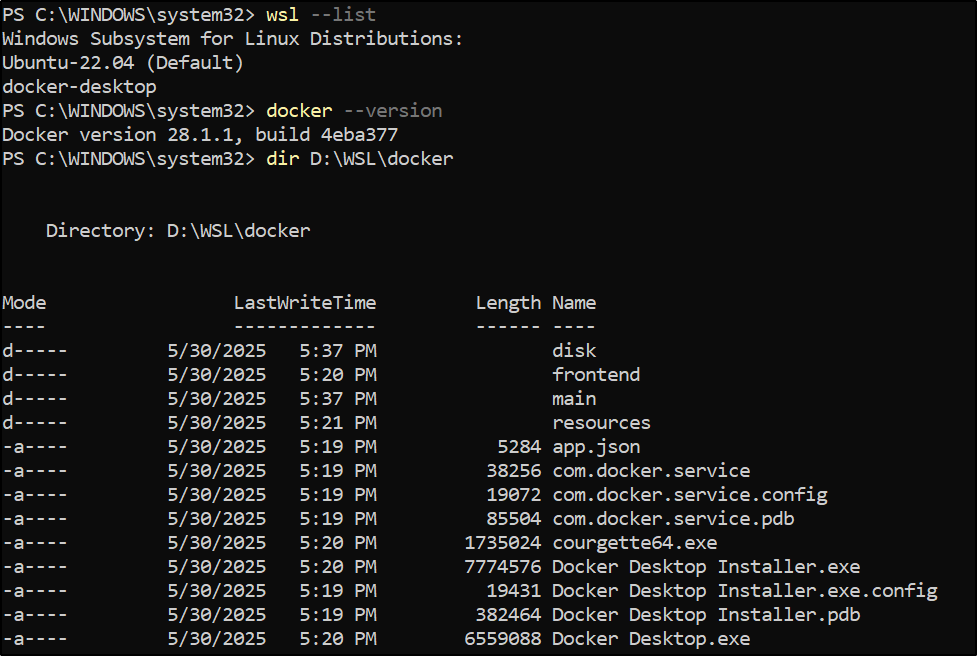Click the 'resources' directory name
The height and width of the screenshot is (656, 977).
[x=601, y=423]
